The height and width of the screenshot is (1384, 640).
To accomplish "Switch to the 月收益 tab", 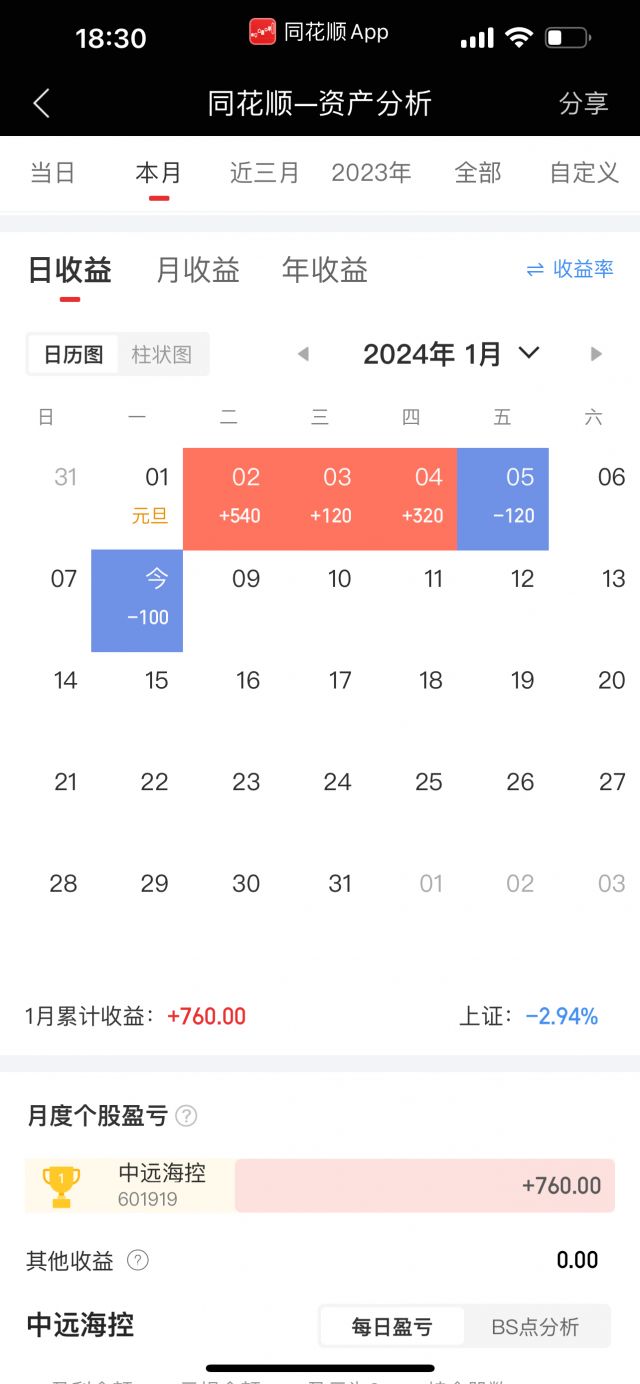I will pyautogui.click(x=196, y=269).
